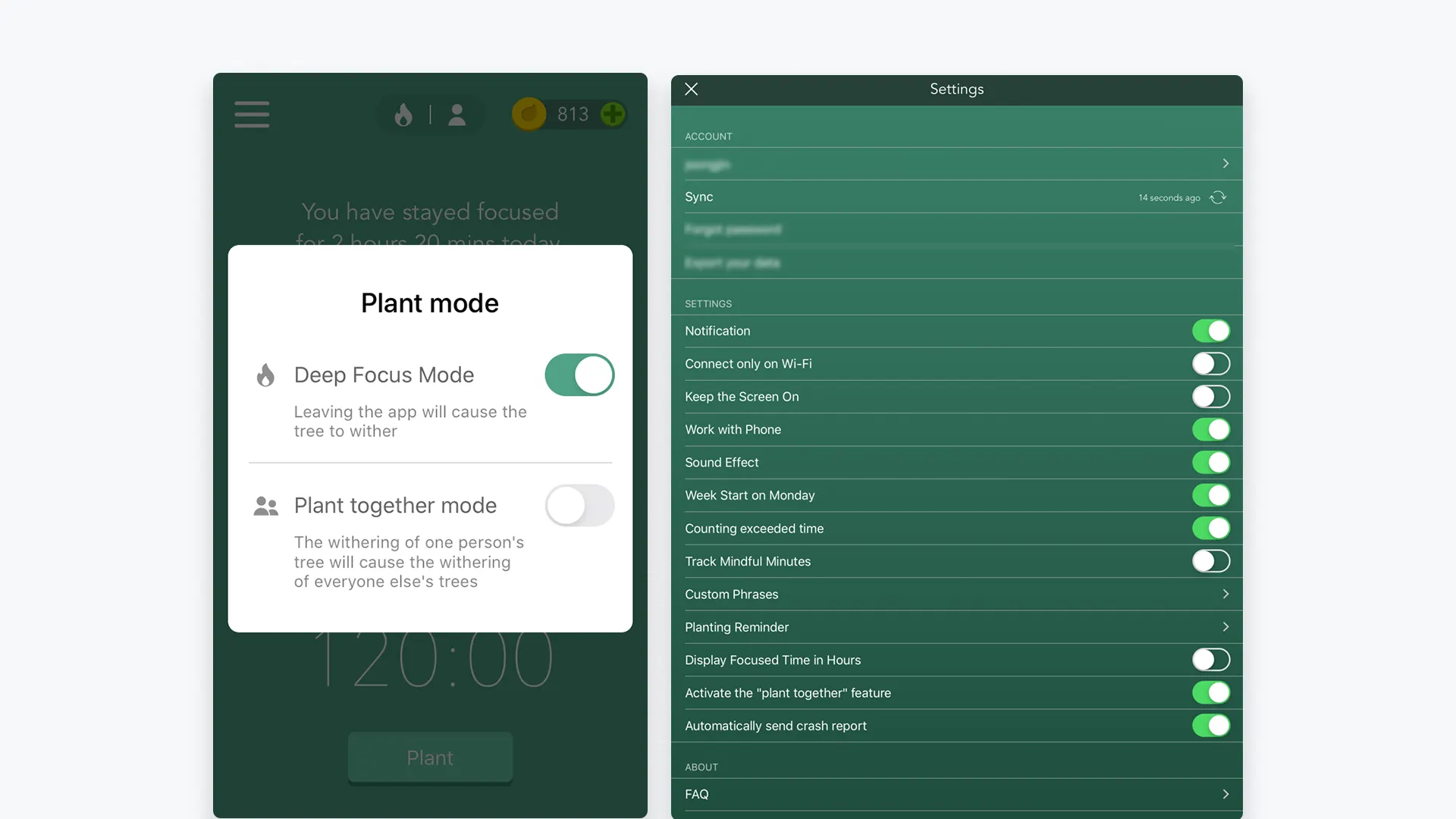Turn on Connect only on Wi-Fi

click(x=1210, y=364)
